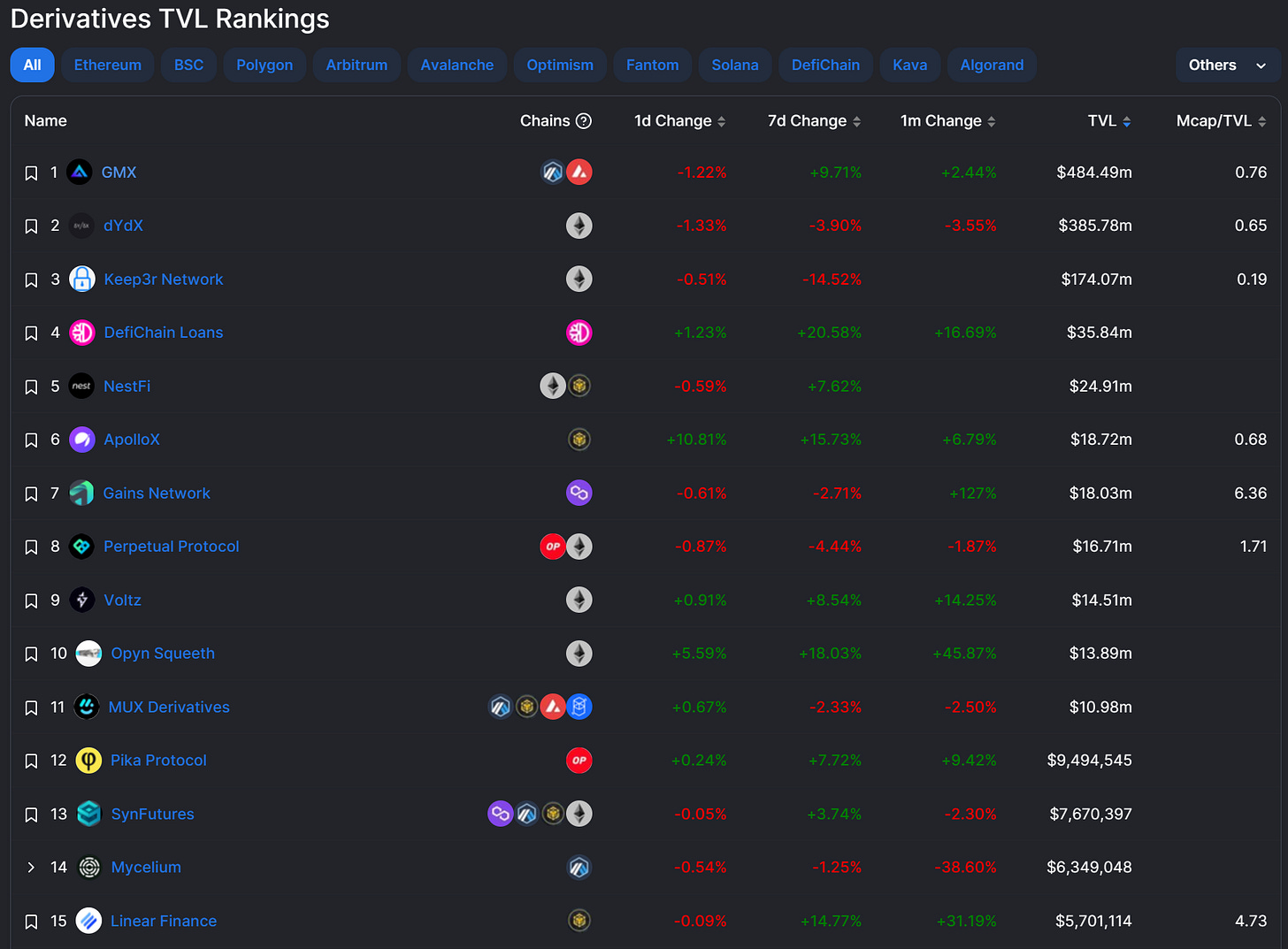Open the GMX protocol link
The image size is (1288, 949).
[119, 172]
